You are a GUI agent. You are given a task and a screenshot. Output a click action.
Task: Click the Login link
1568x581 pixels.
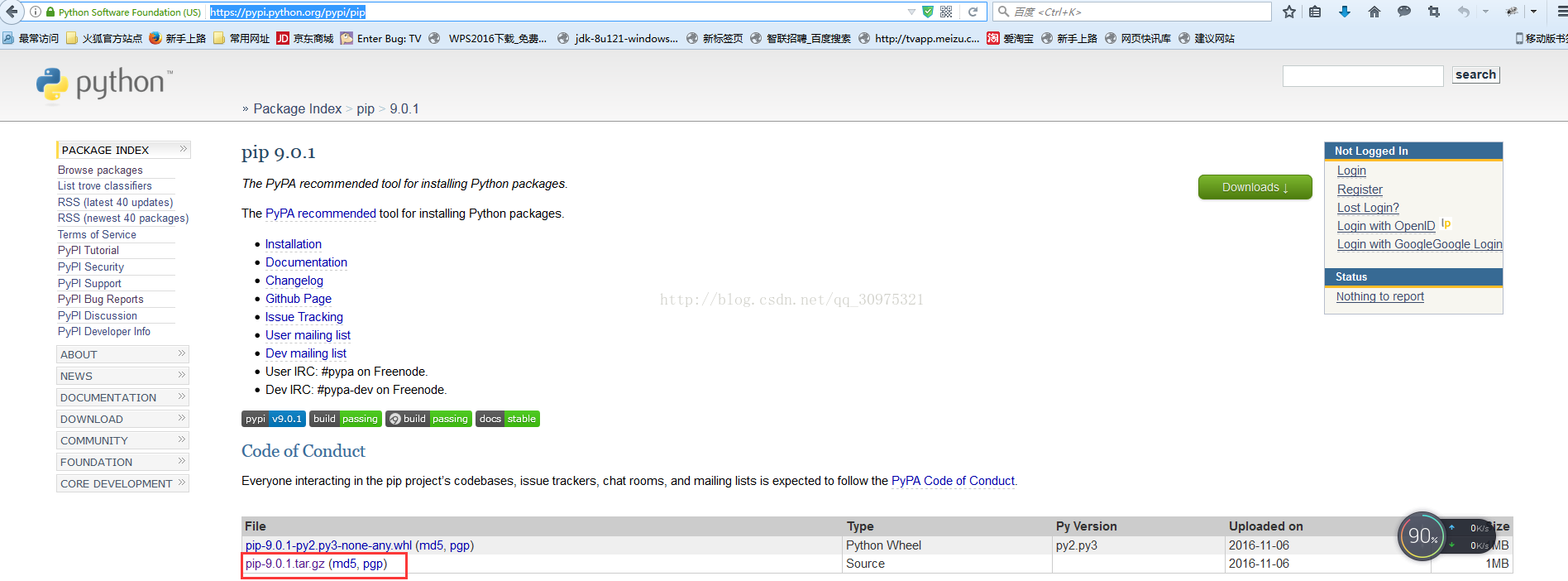pyautogui.click(x=1351, y=170)
